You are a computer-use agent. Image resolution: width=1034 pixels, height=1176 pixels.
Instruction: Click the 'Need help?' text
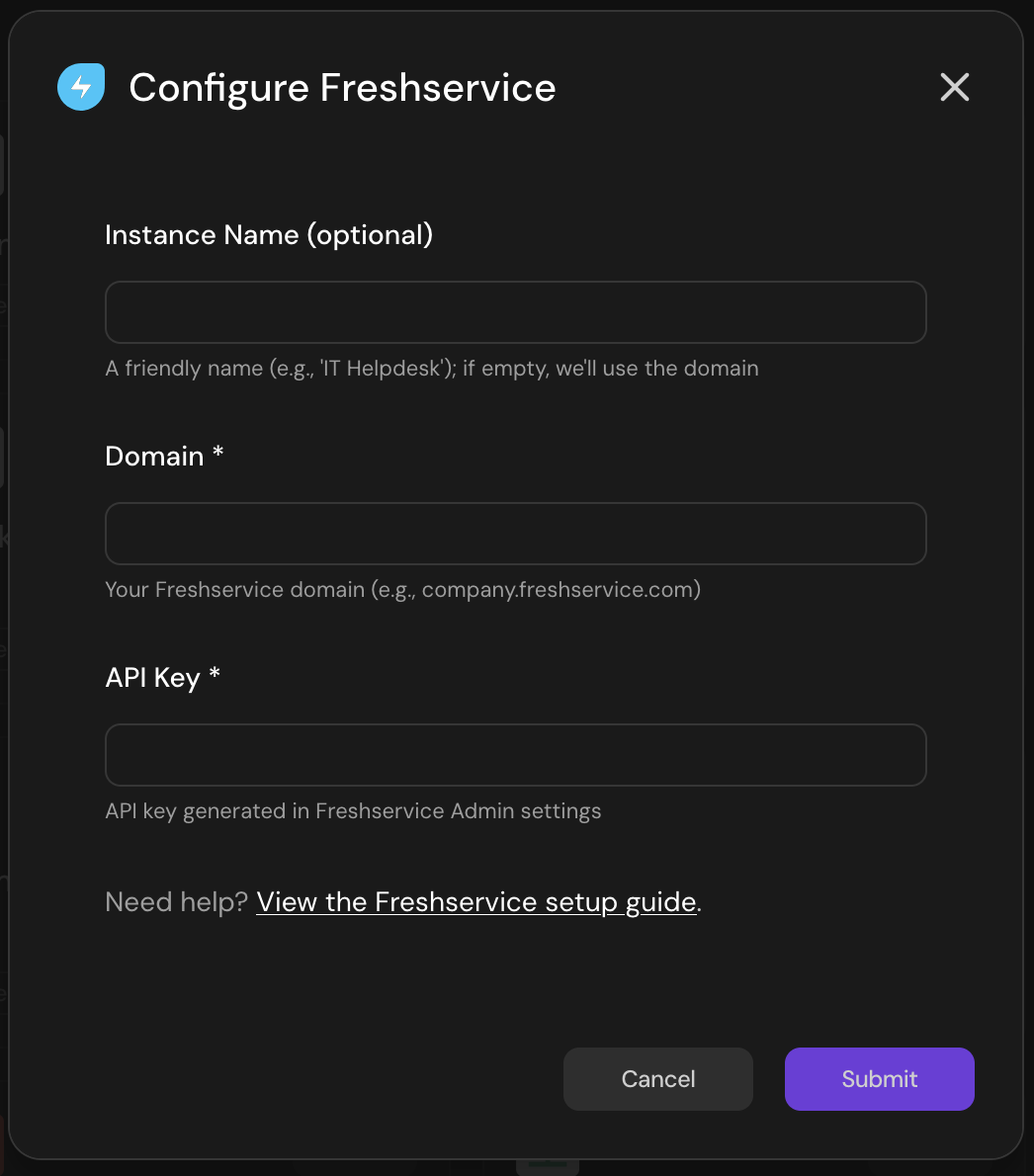click(176, 901)
